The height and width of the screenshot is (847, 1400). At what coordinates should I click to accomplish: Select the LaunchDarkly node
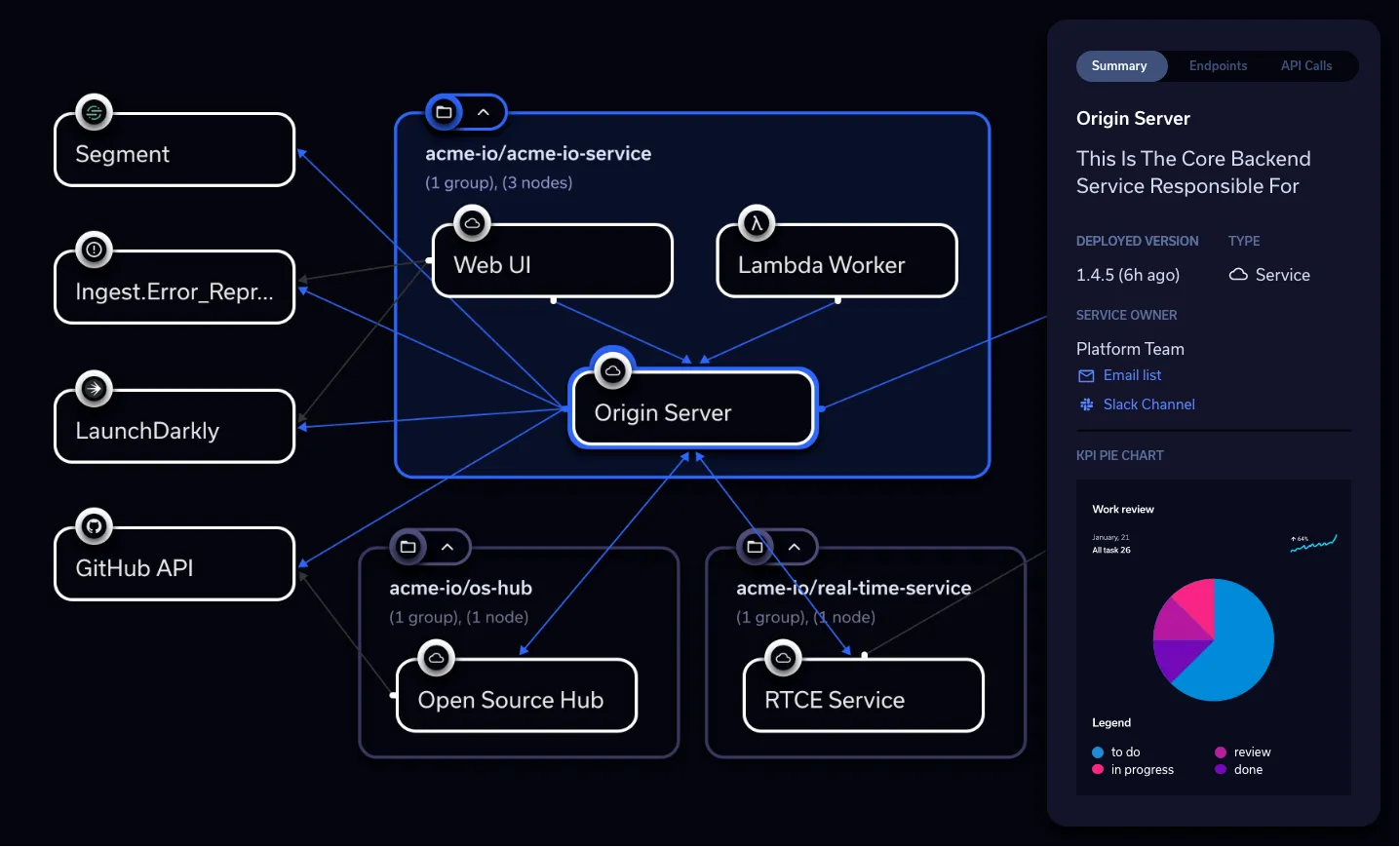click(x=175, y=426)
